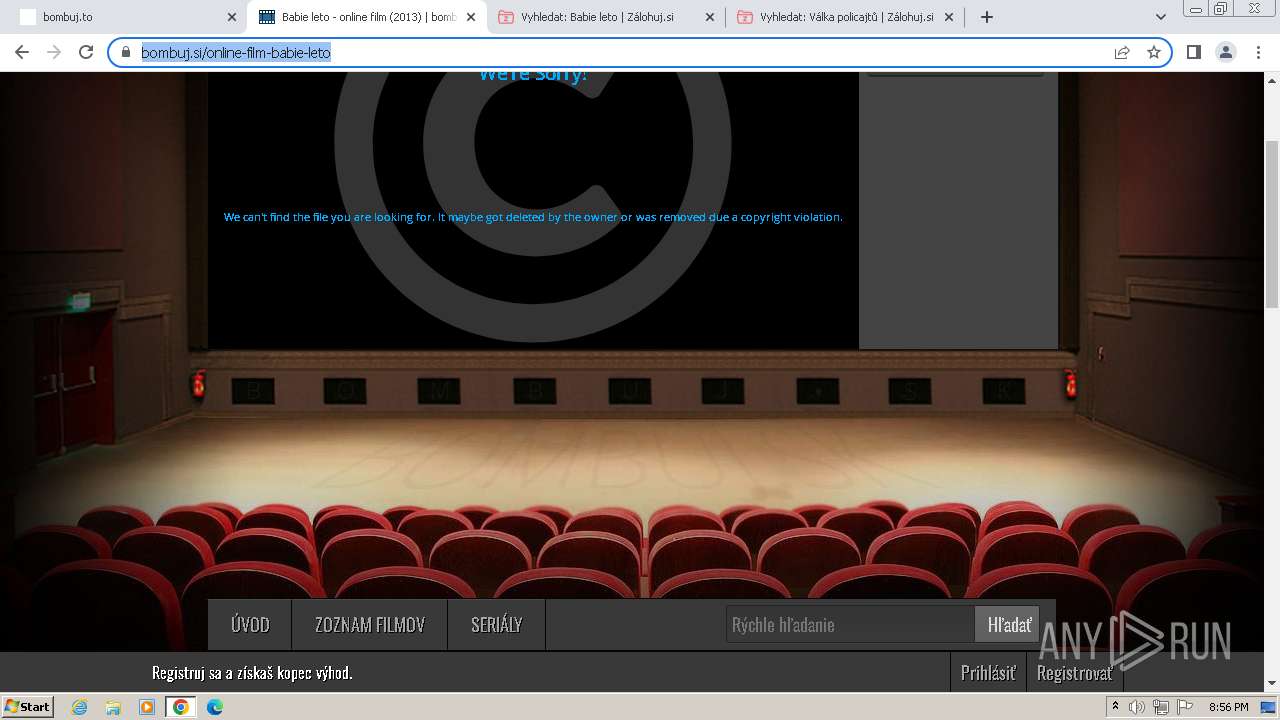Image resolution: width=1280 pixels, height=720 pixels.
Task: Click the copyright removal message text
Action: pyautogui.click(x=533, y=217)
